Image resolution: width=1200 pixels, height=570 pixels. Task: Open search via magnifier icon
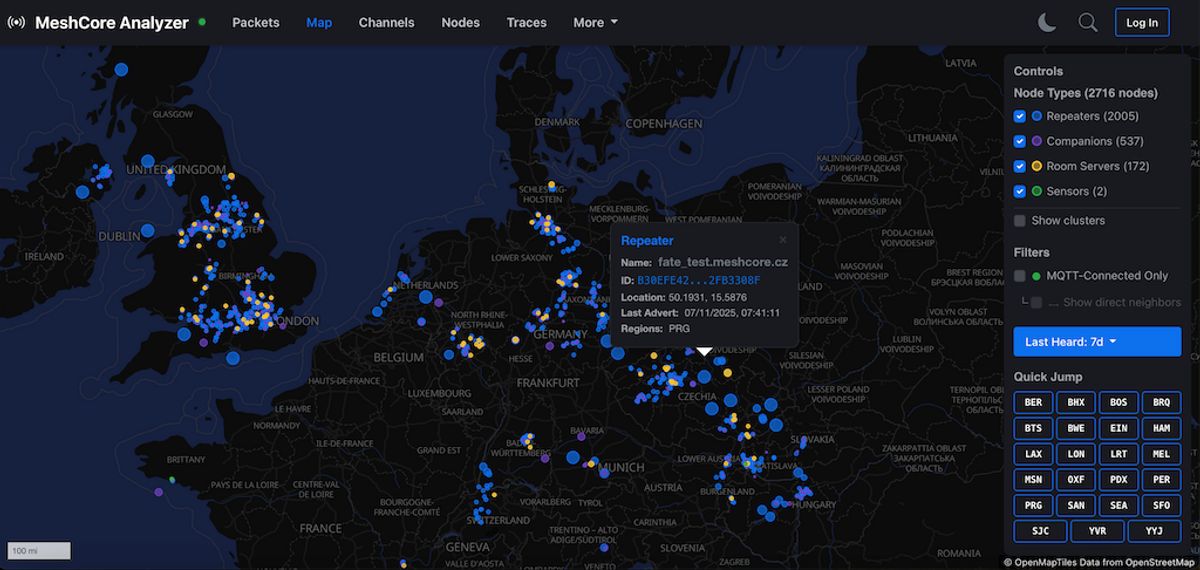1088,22
